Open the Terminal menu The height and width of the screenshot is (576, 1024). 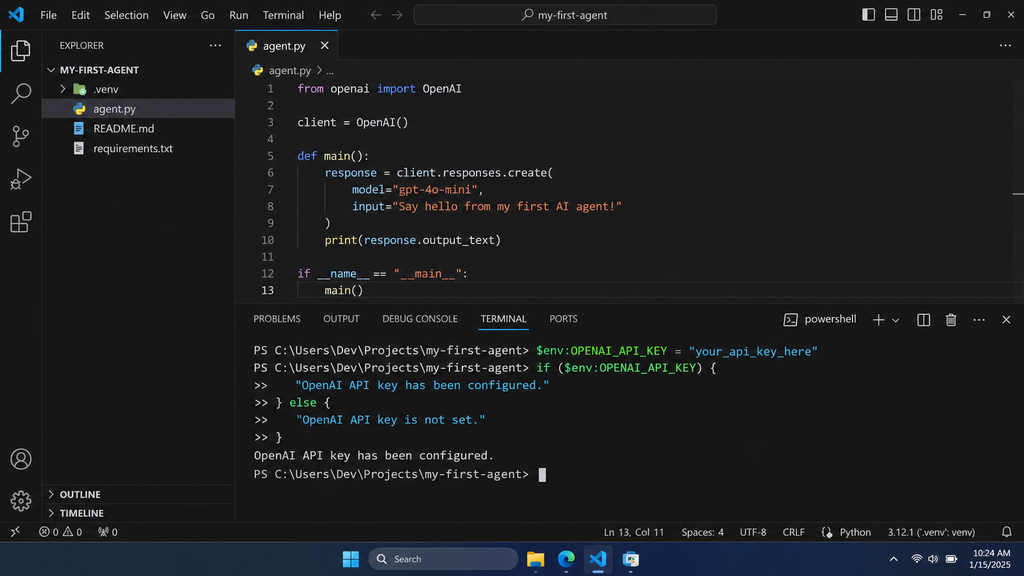pyautogui.click(x=283, y=15)
